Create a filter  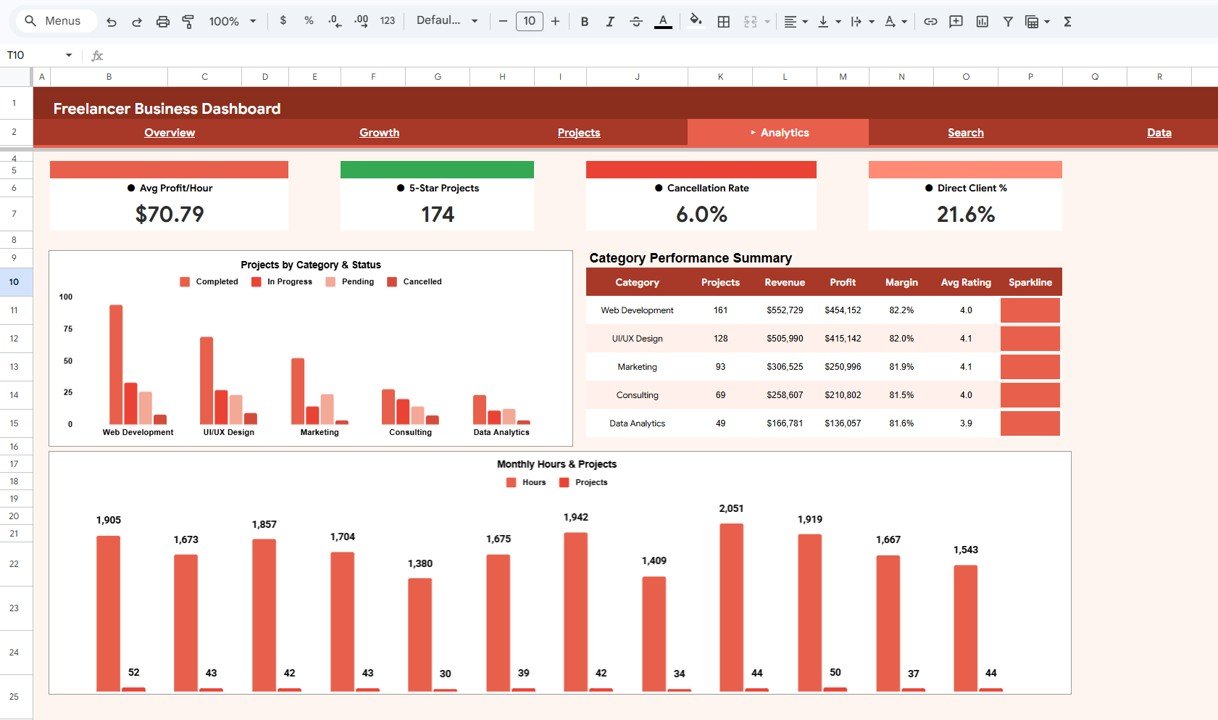[x=1008, y=20]
